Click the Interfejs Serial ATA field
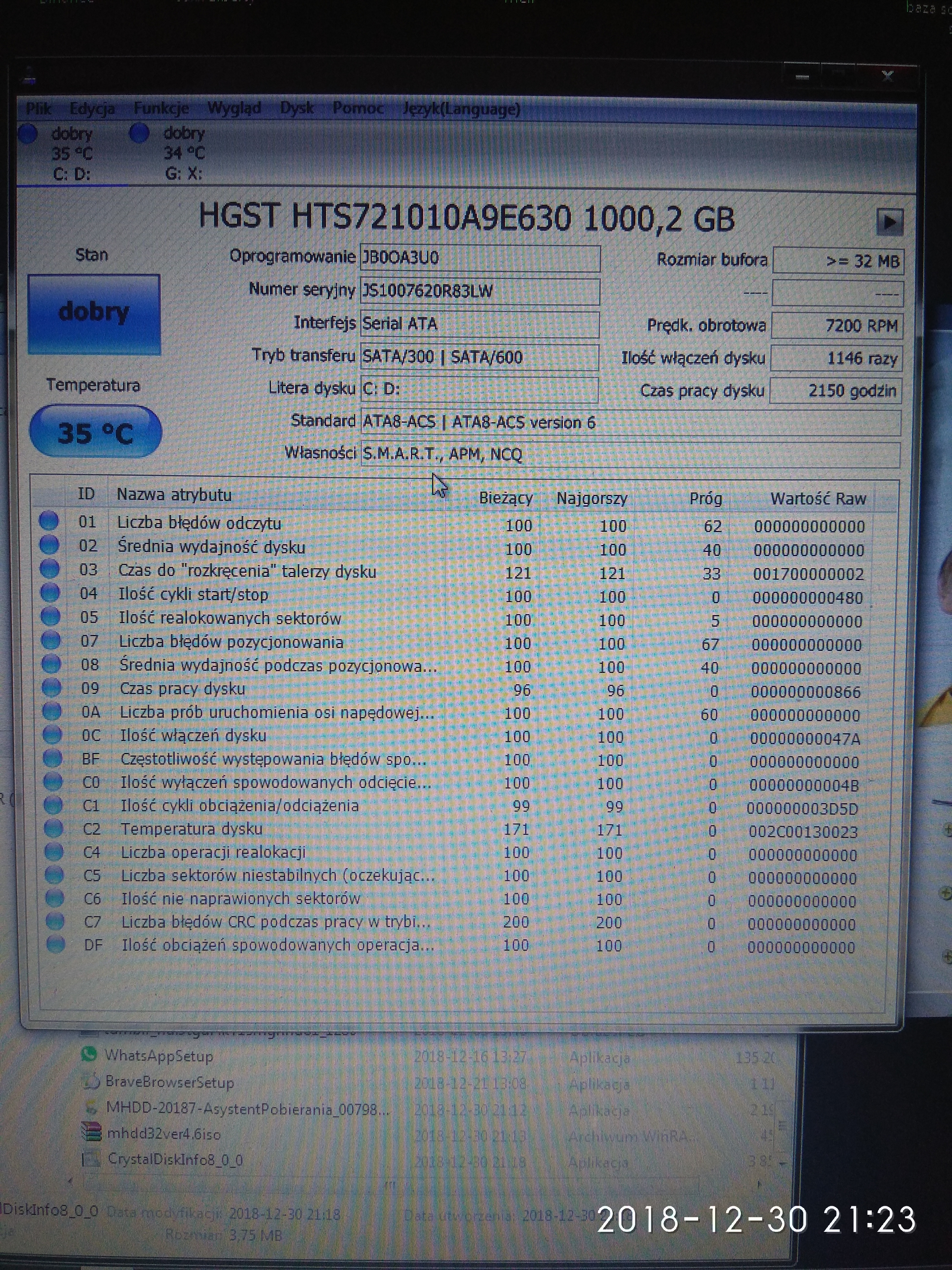 click(480, 325)
